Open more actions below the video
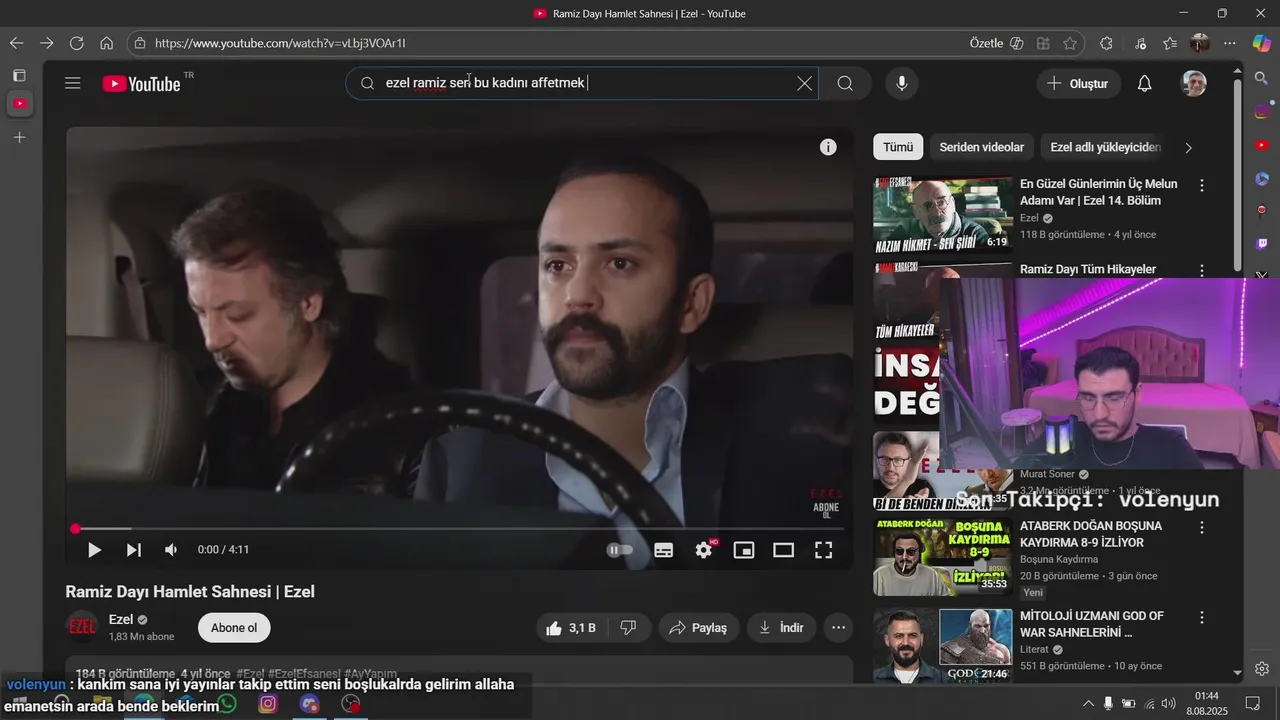The image size is (1280, 720). (838, 628)
